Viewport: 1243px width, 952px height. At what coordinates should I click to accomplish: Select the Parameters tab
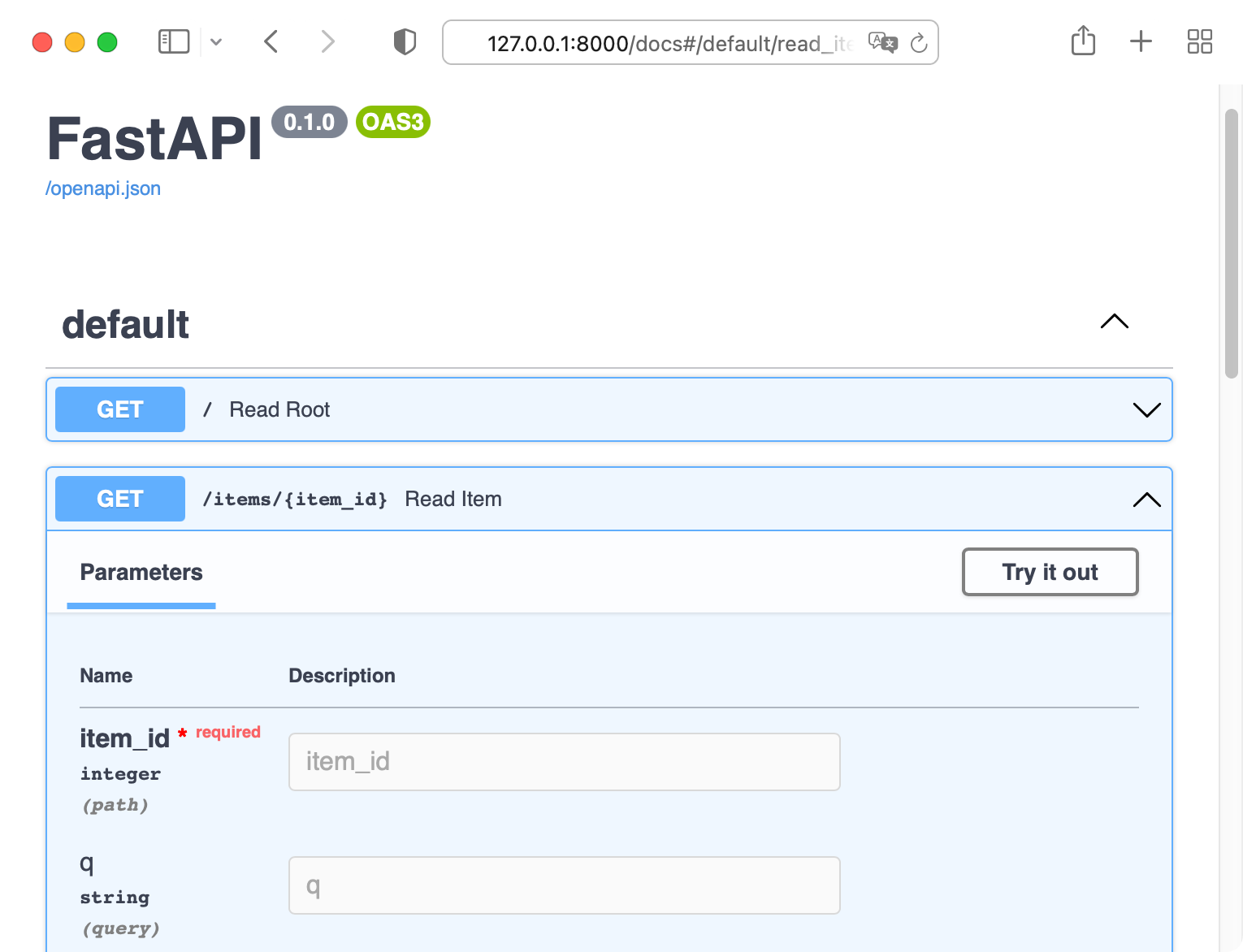click(x=141, y=573)
